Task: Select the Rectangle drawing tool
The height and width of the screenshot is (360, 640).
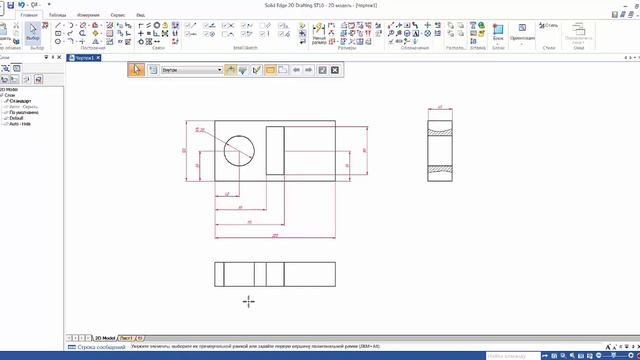Action: pyautogui.click(x=58, y=33)
